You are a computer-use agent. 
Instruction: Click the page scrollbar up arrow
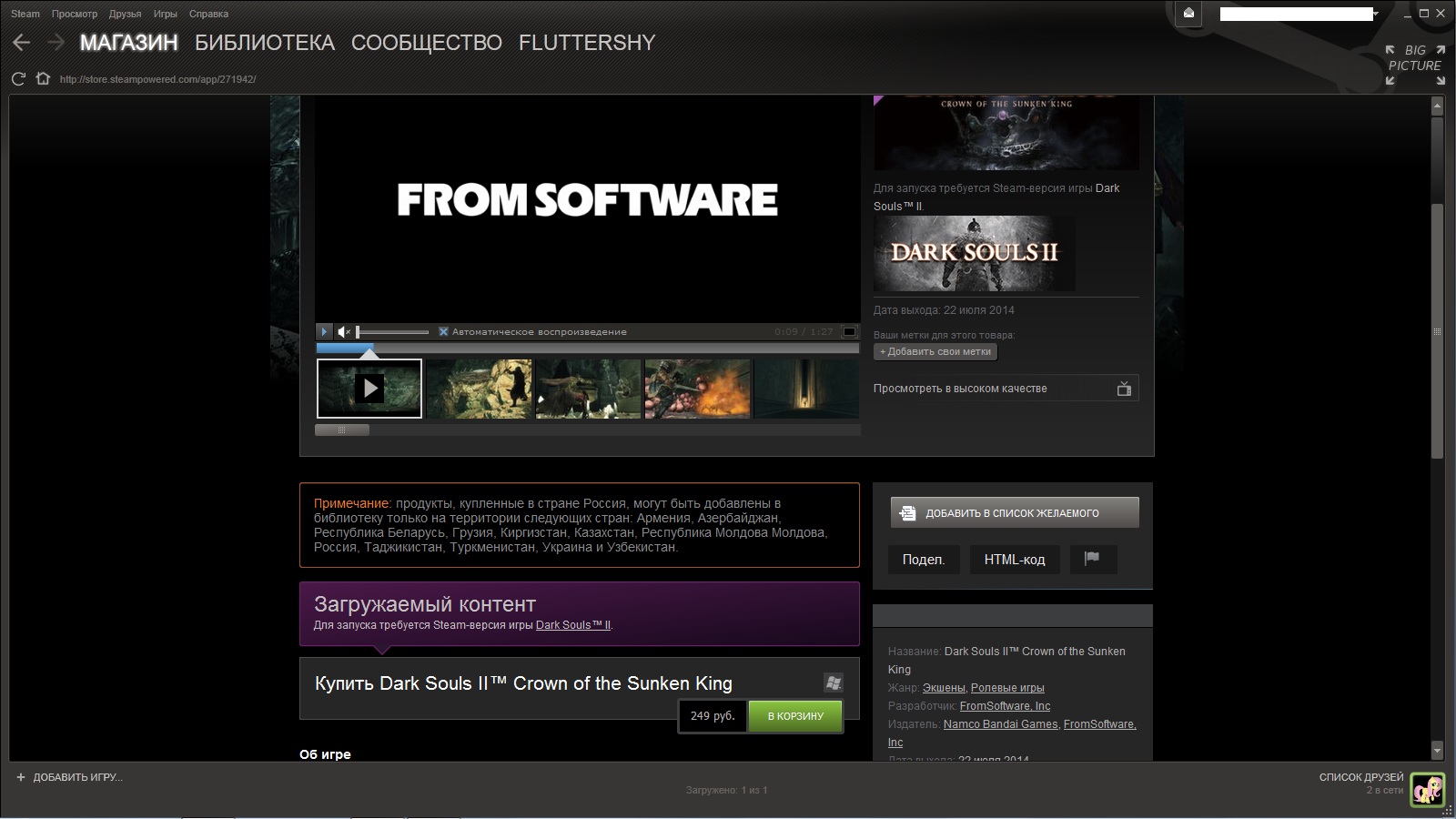click(x=1438, y=106)
